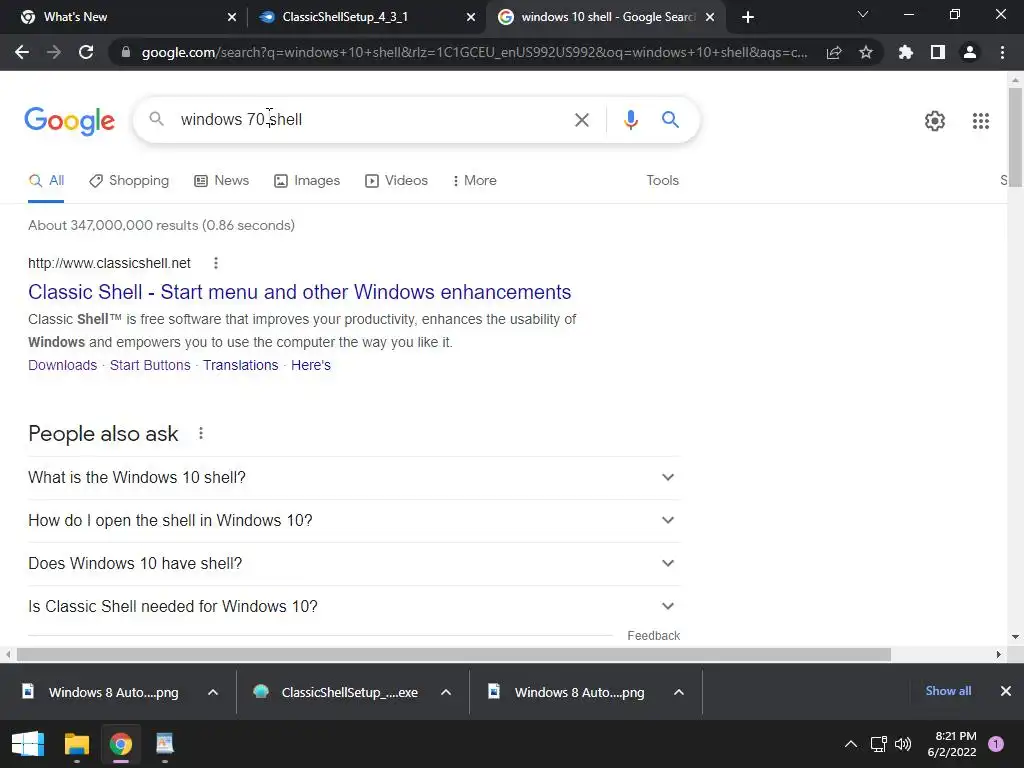Screen dimensions: 1024x768
Task: Open a new browser tab
Action: tap(748, 17)
